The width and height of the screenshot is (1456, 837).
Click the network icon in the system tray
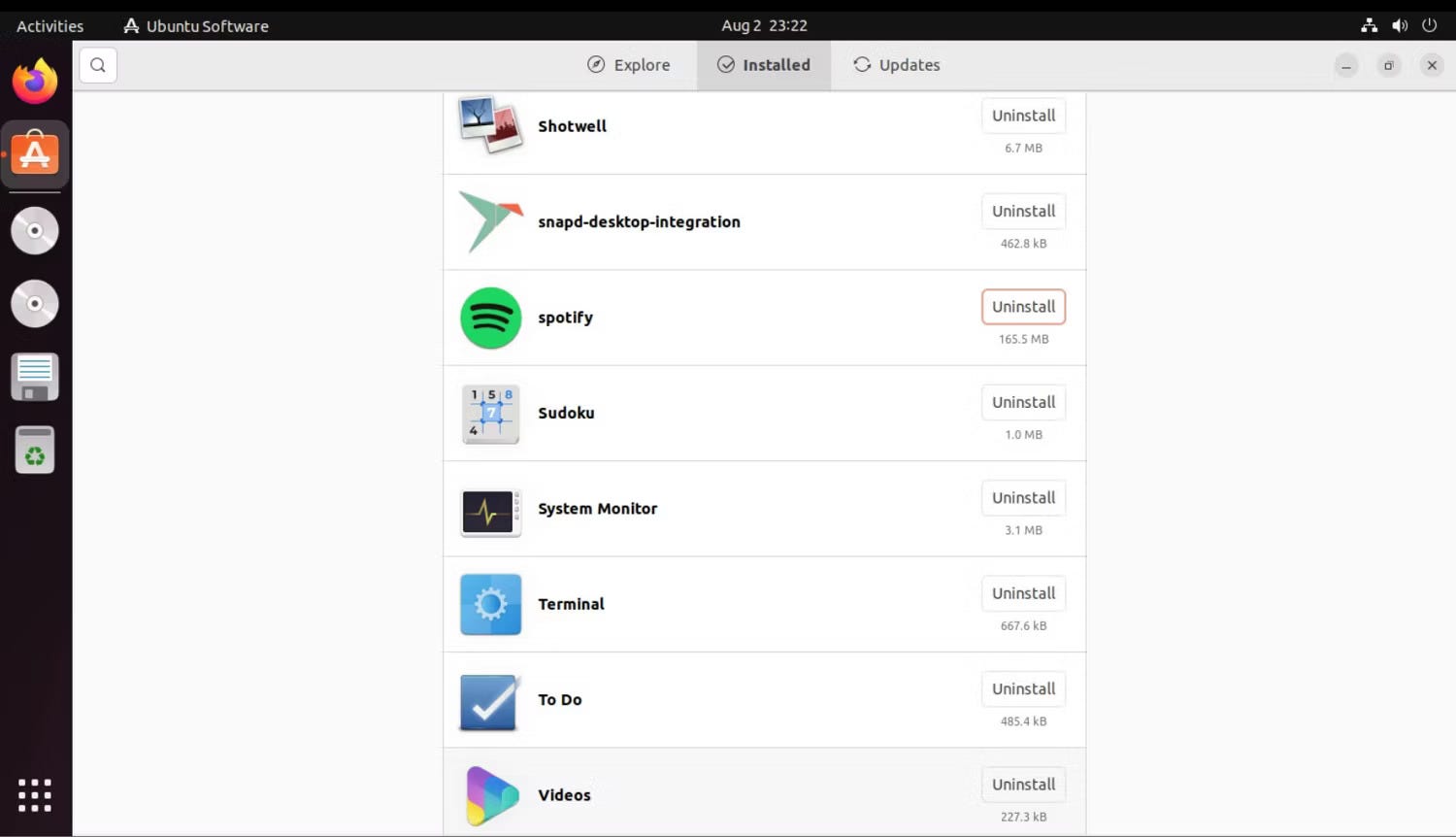1369,25
